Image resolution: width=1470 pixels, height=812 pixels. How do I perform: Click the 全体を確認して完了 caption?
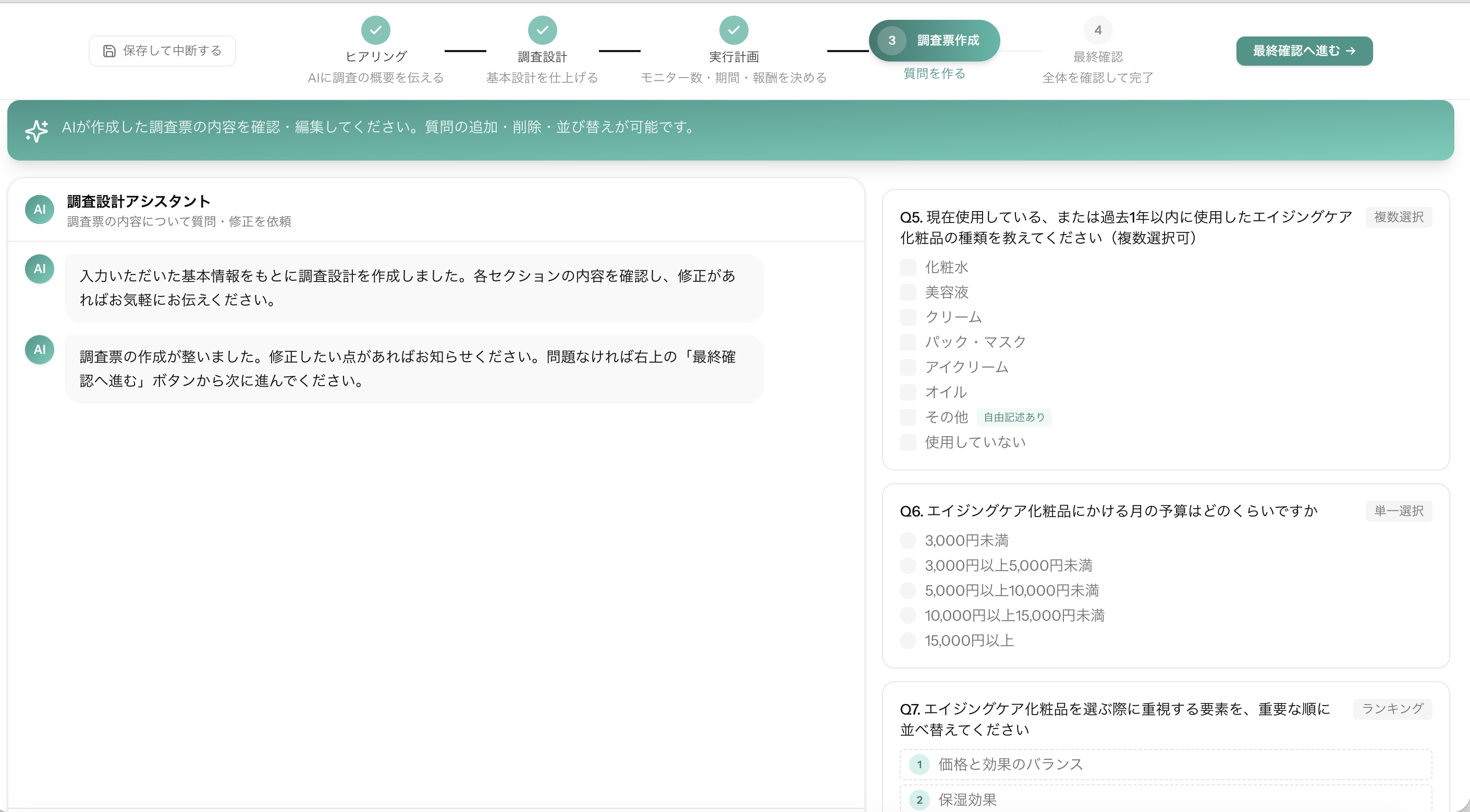coord(1097,78)
